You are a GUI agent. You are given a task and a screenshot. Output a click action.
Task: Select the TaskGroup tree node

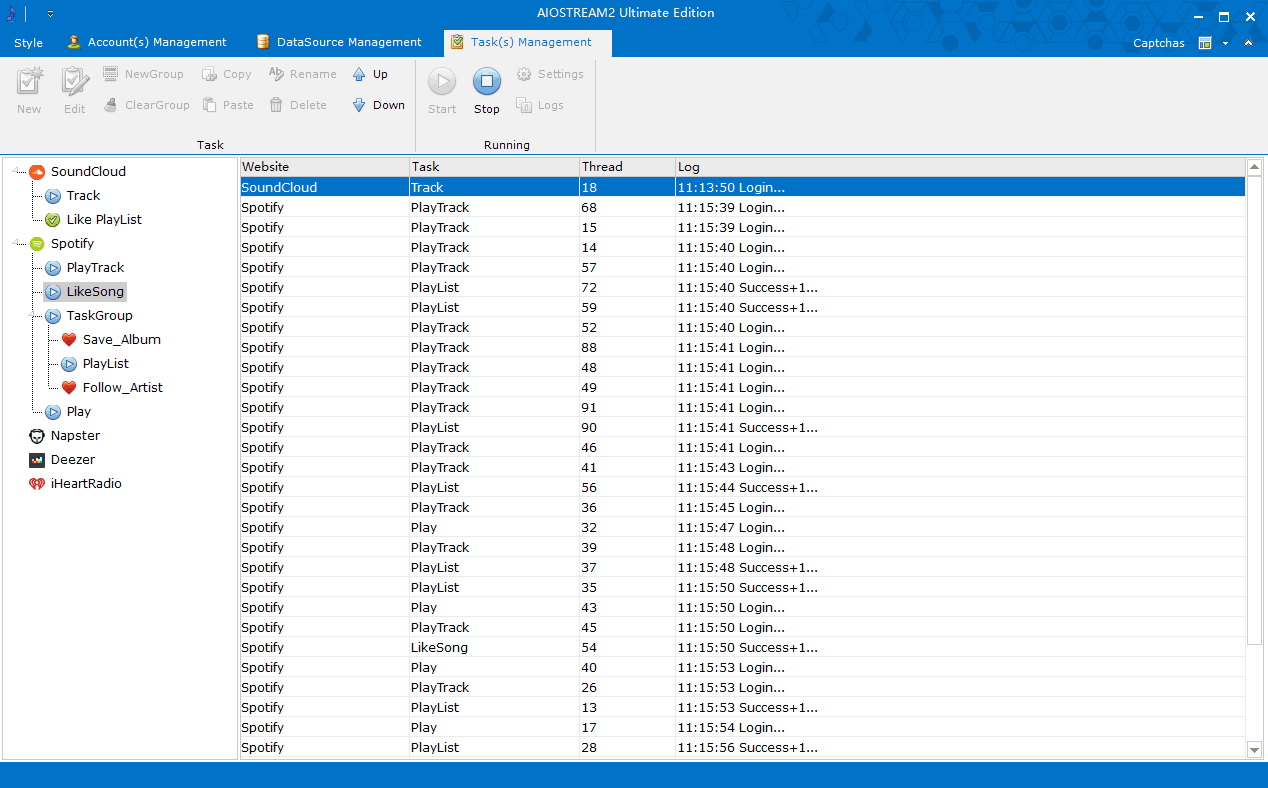click(x=99, y=316)
